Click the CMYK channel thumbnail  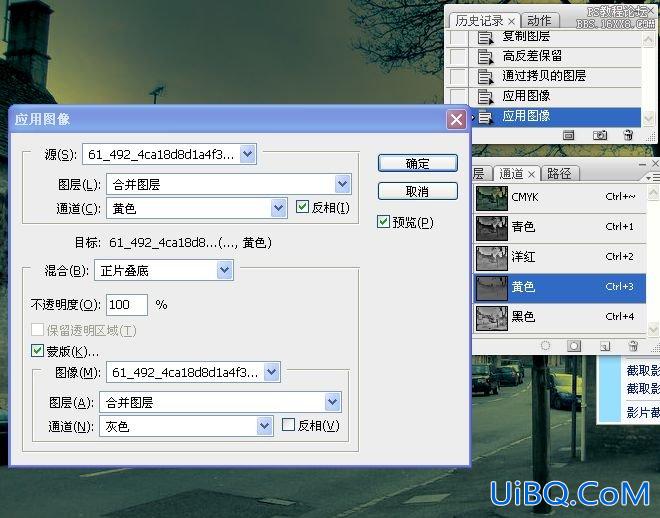492,198
